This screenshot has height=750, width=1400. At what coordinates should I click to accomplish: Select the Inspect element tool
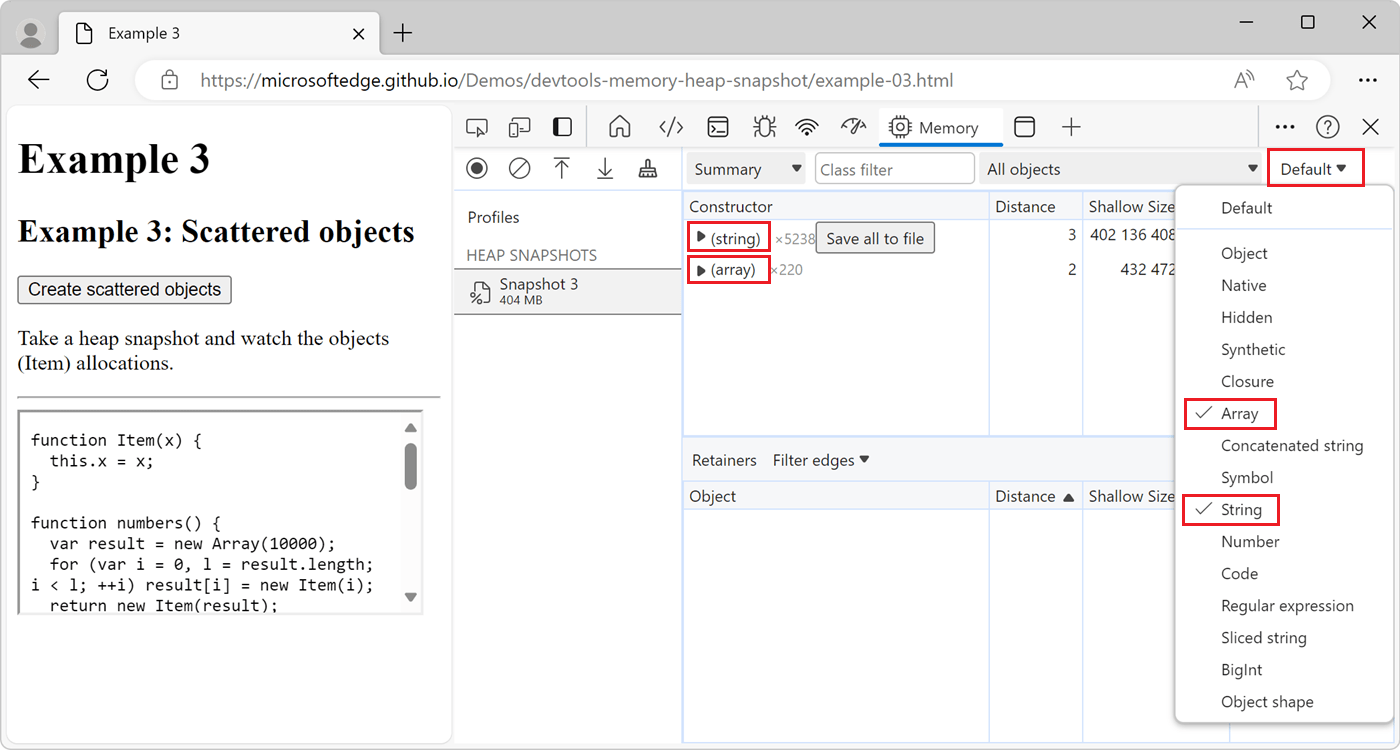(477, 127)
